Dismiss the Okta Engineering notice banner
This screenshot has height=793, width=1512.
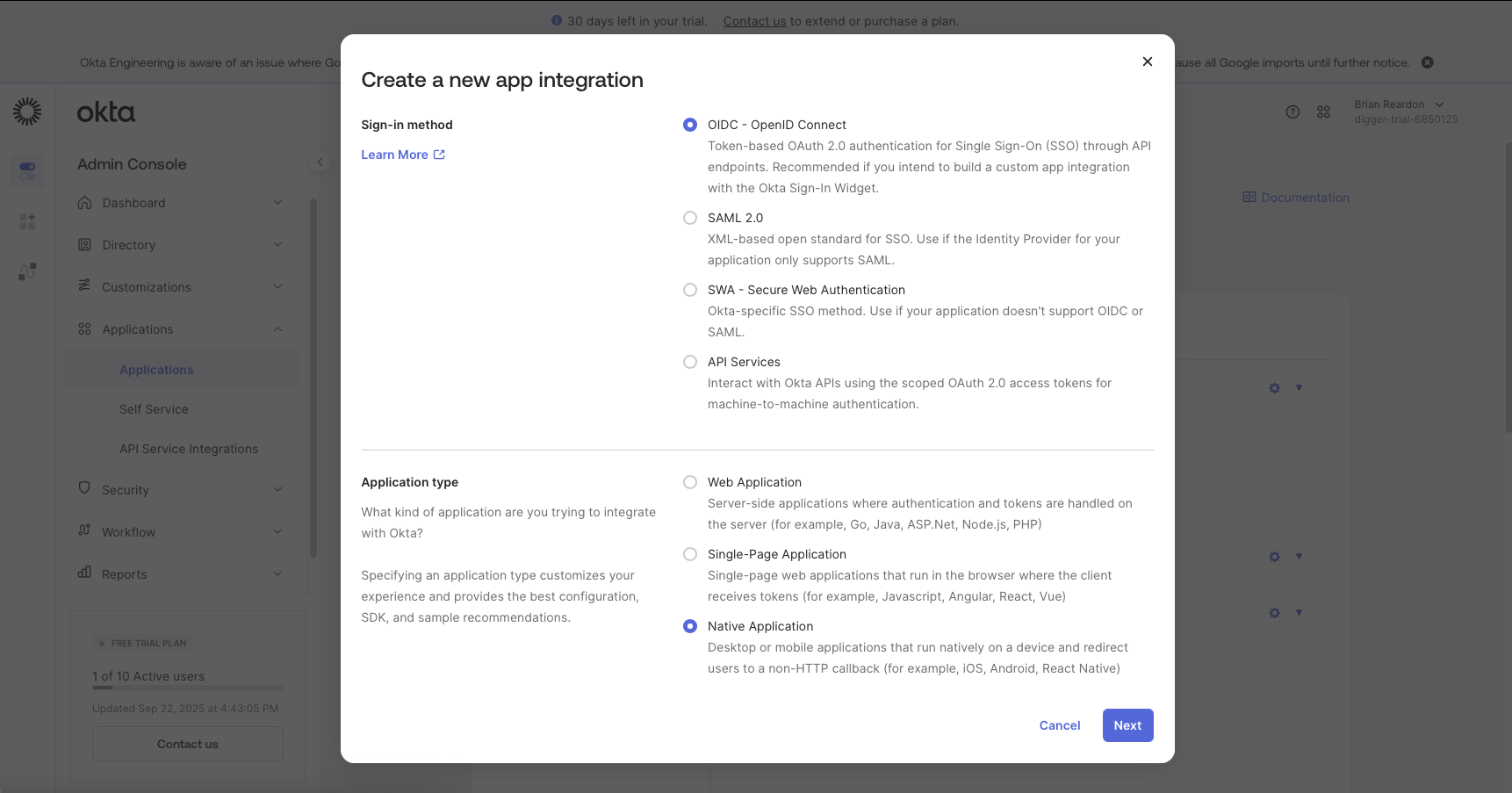click(1428, 62)
